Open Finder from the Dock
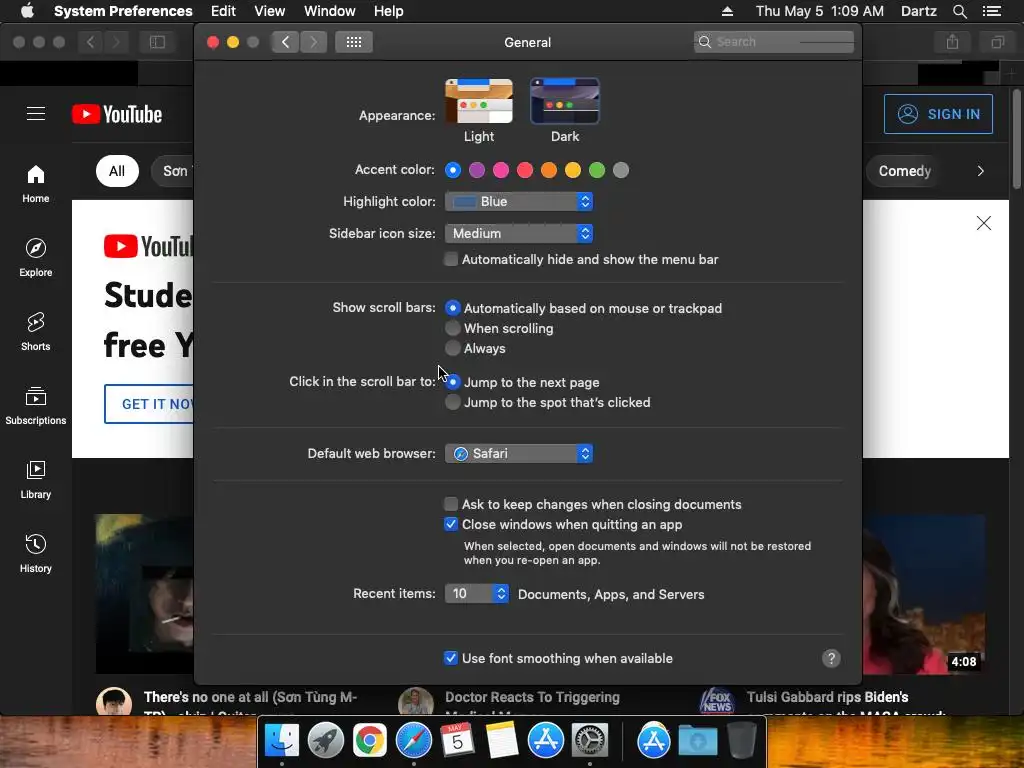Screen dimensions: 1024x768 click(281, 740)
